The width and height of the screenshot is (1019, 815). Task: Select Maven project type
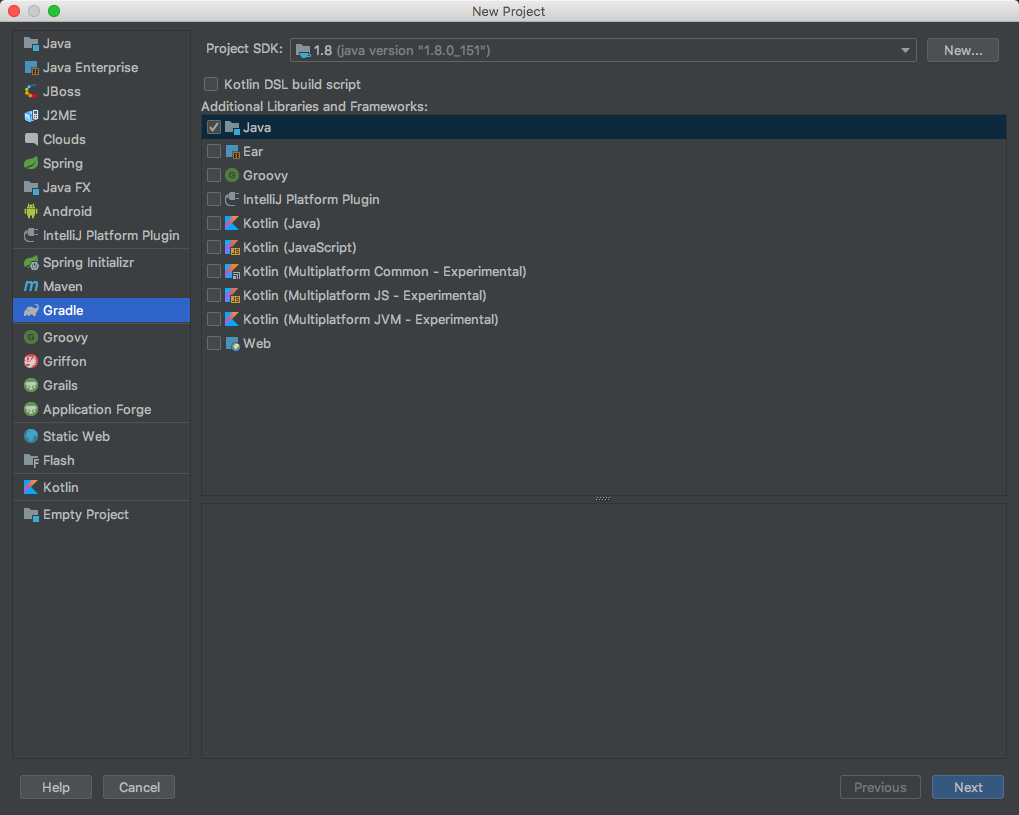click(101, 286)
